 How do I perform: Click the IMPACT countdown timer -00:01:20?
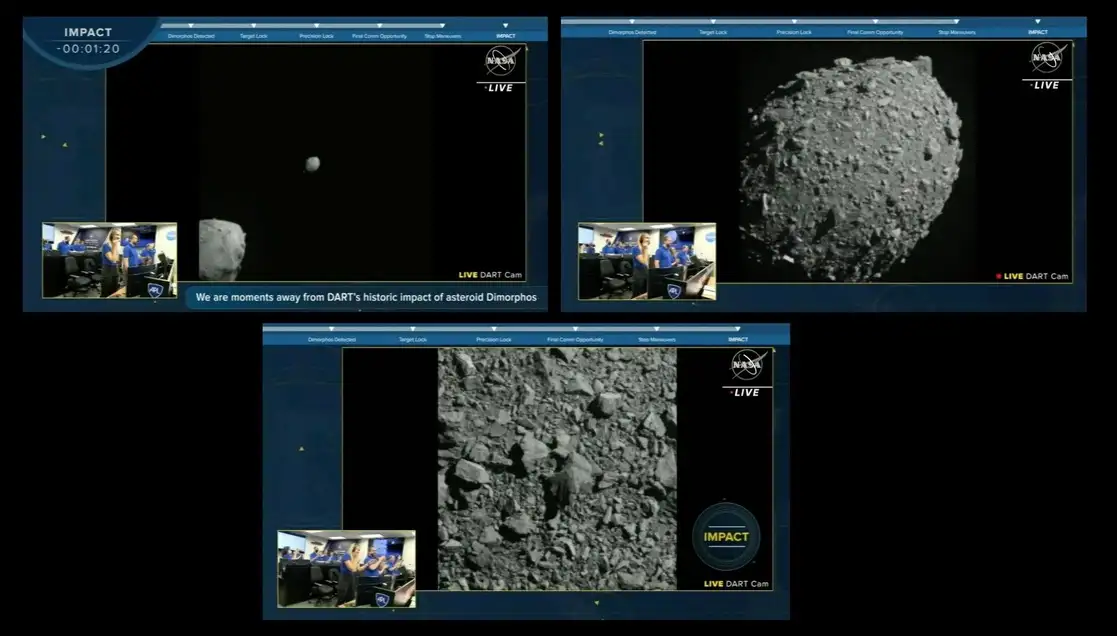(x=88, y=48)
